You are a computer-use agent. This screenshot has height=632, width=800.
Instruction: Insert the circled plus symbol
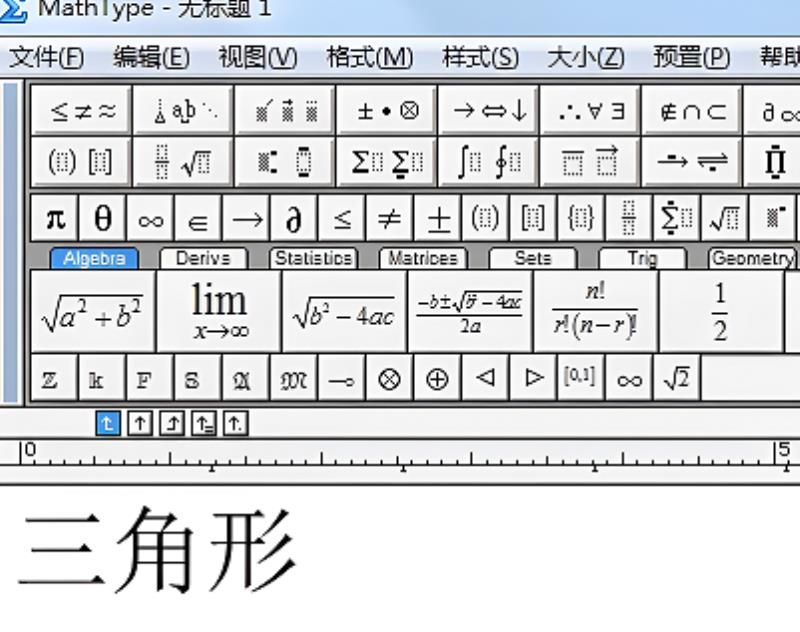coord(438,378)
